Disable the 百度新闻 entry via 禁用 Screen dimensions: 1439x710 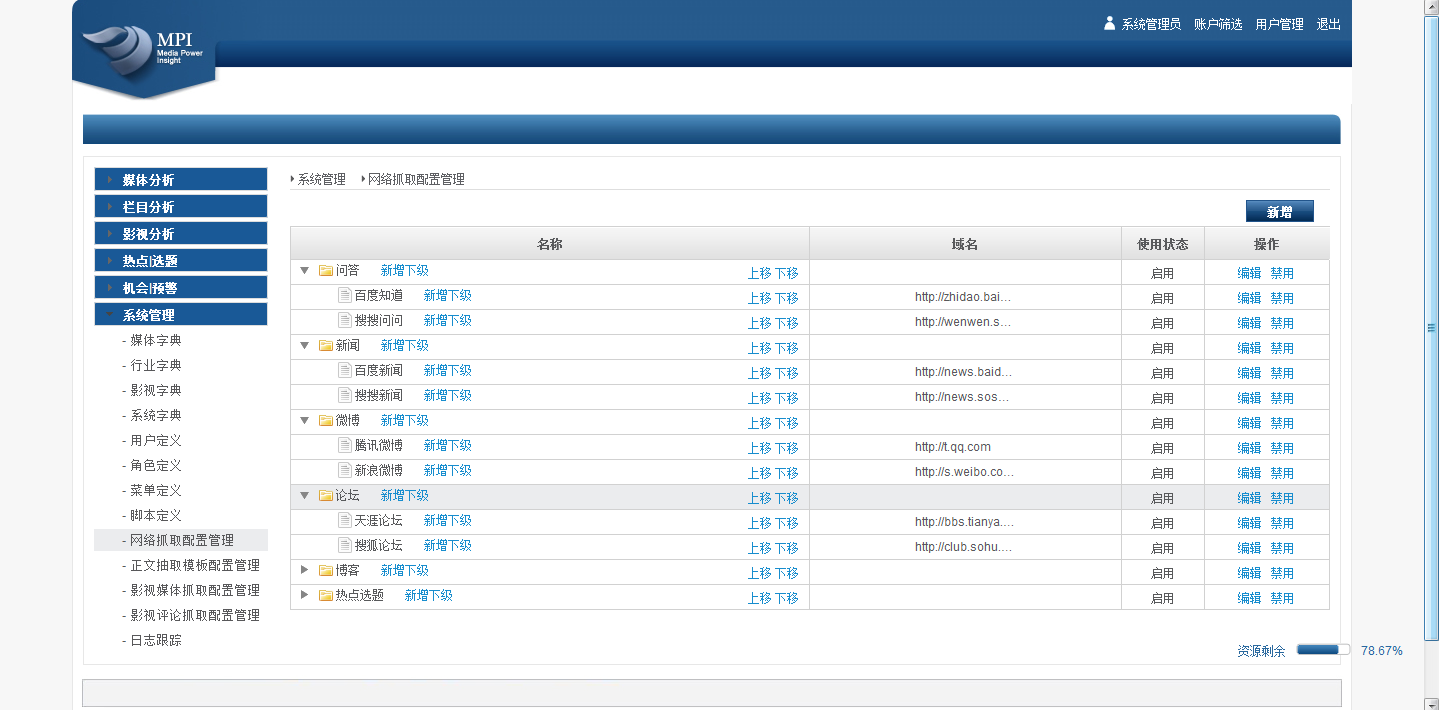click(1281, 373)
